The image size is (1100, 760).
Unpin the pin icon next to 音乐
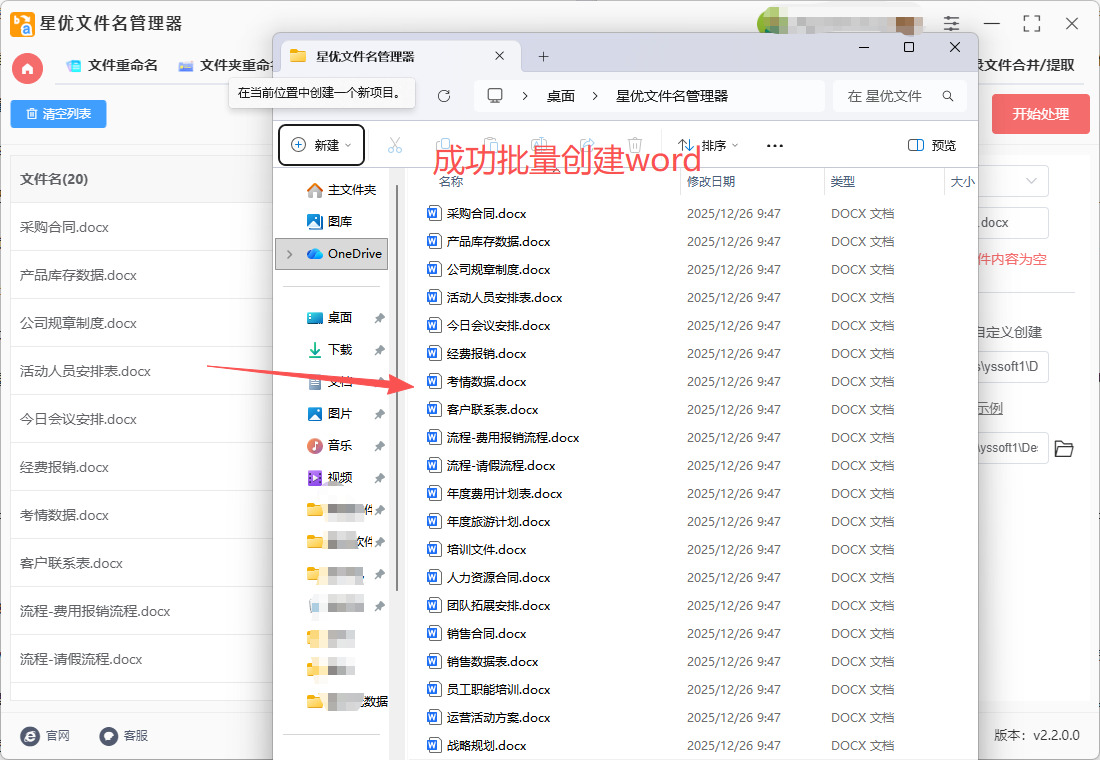point(380,446)
